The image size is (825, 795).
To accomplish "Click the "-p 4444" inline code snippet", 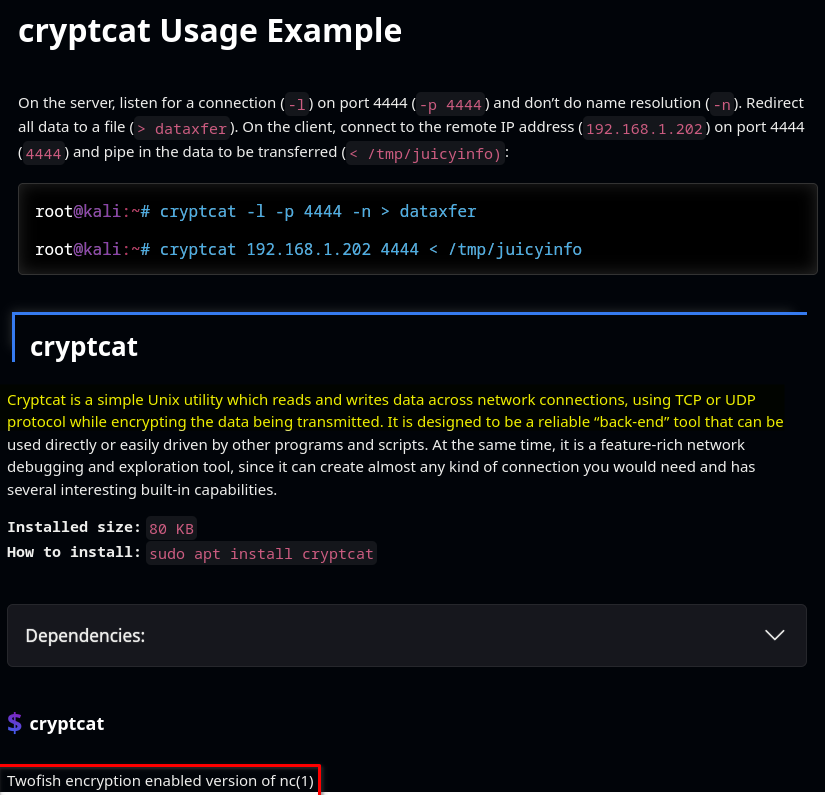I will pyautogui.click(x=450, y=103).
